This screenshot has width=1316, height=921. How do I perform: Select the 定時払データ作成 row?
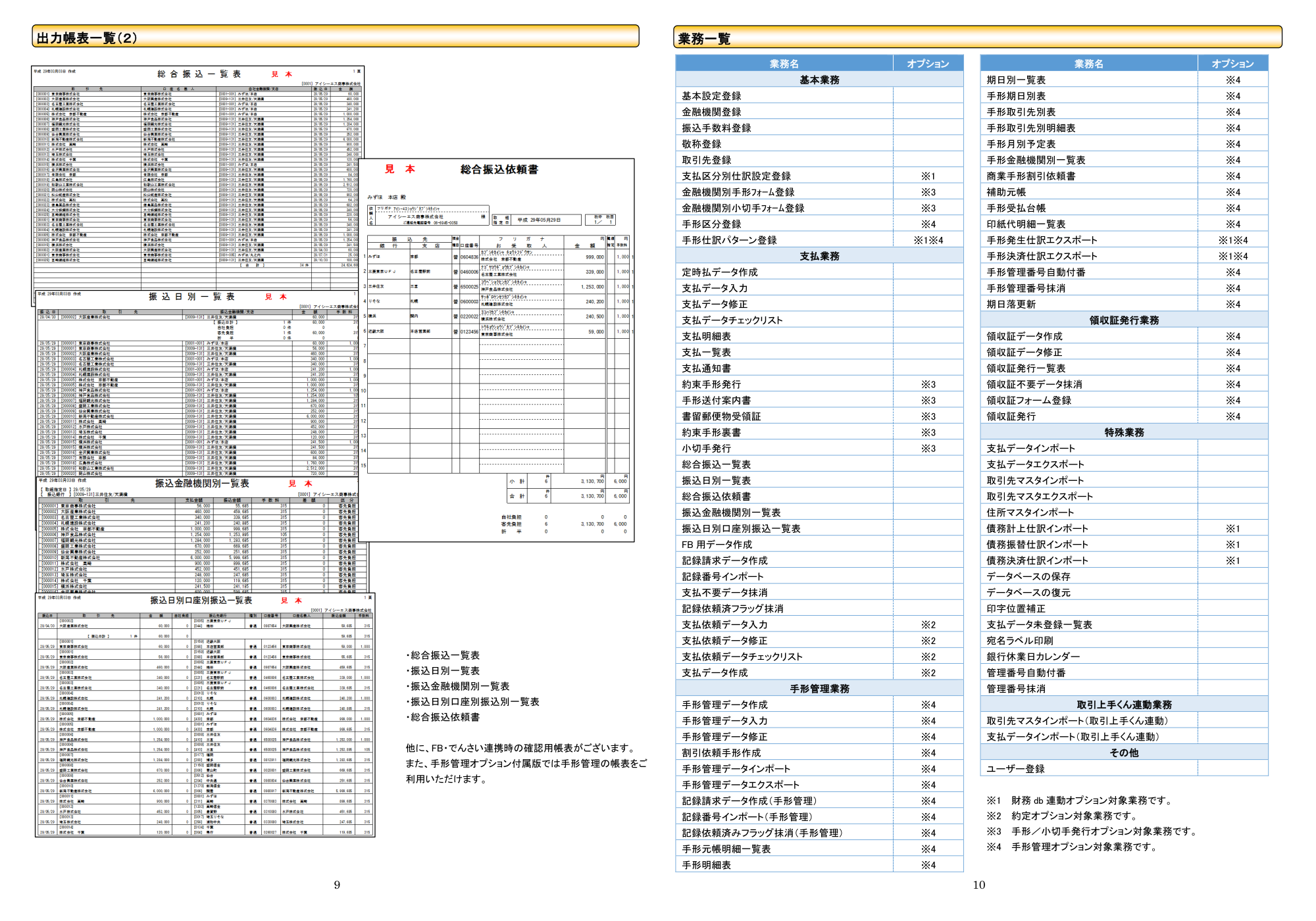(819, 272)
